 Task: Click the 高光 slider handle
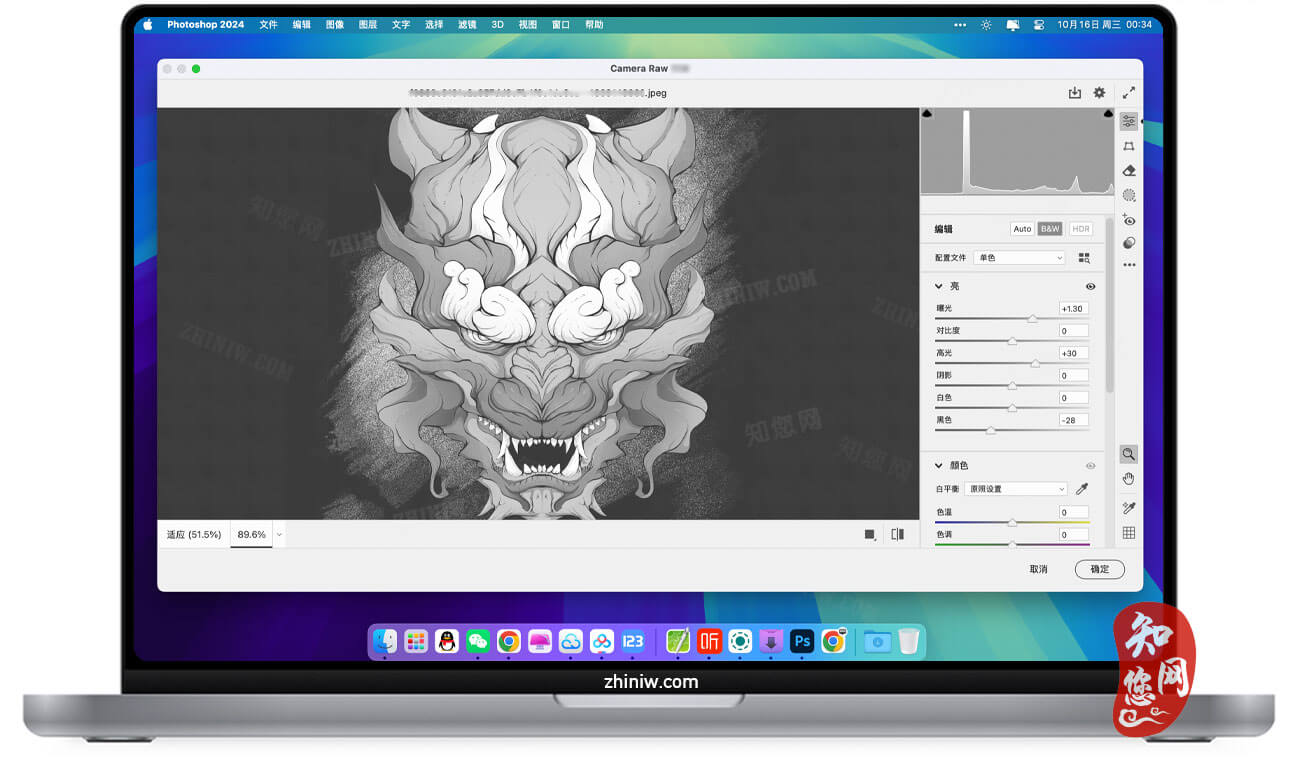(1035, 363)
